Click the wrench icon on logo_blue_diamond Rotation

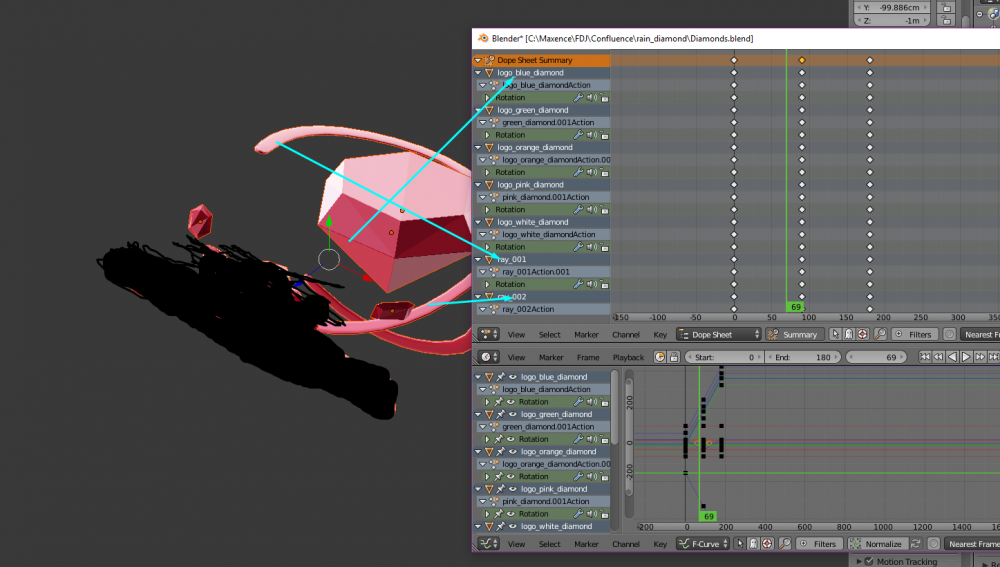click(x=578, y=98)
